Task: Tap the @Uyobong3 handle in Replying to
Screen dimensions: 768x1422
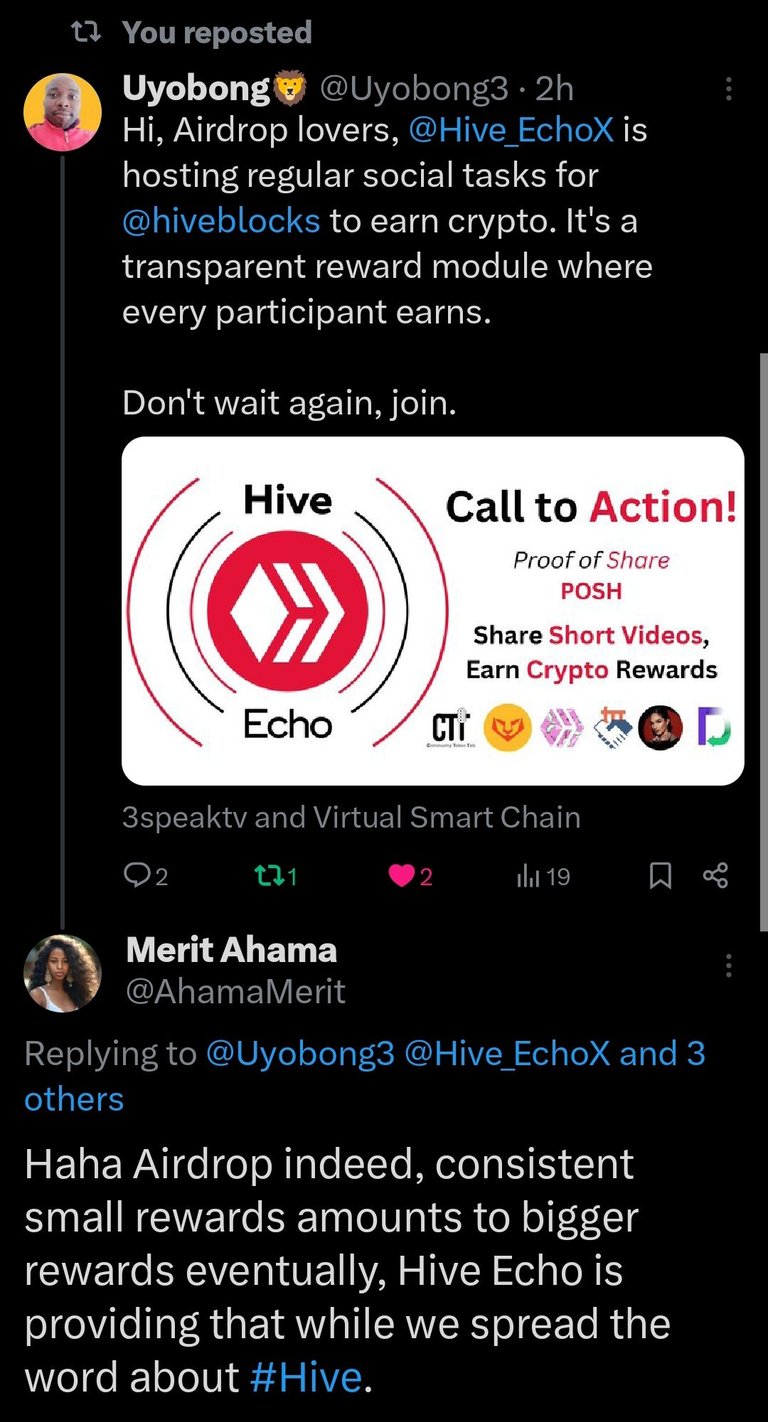Action: point(300,1053)
